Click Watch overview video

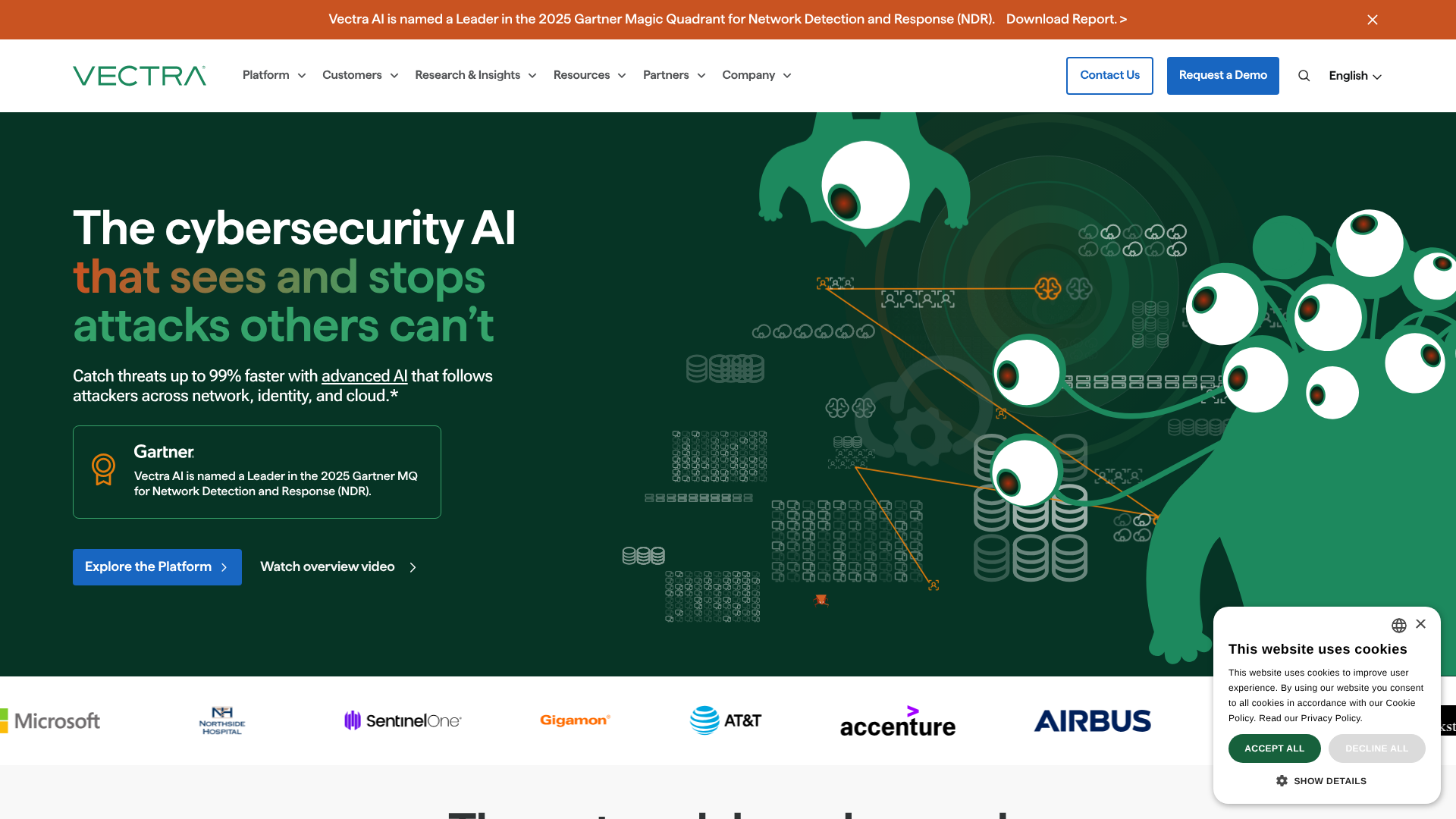[327, 566]
